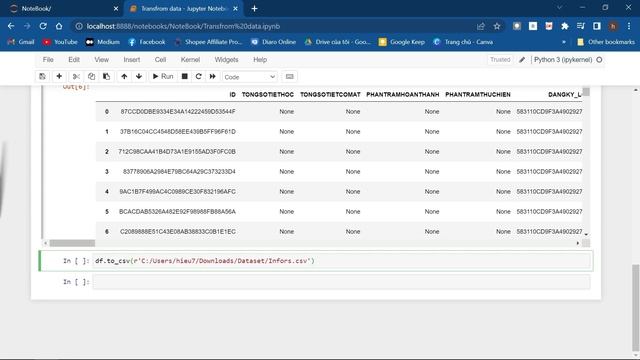
Task: Open the Kernel menu
Action: (190, 60)
